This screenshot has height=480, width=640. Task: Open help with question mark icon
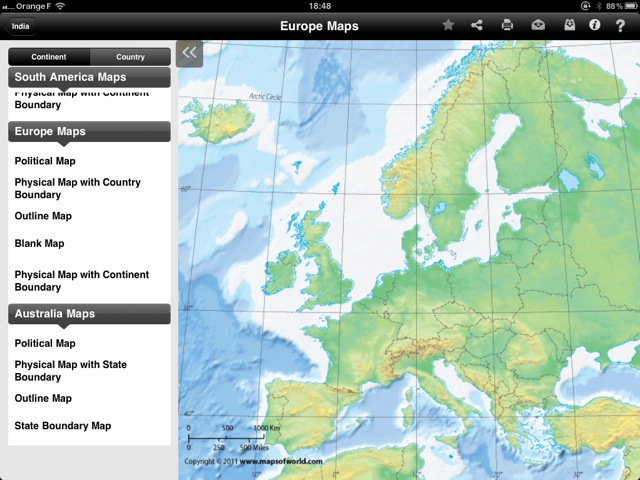click(621, 25)
